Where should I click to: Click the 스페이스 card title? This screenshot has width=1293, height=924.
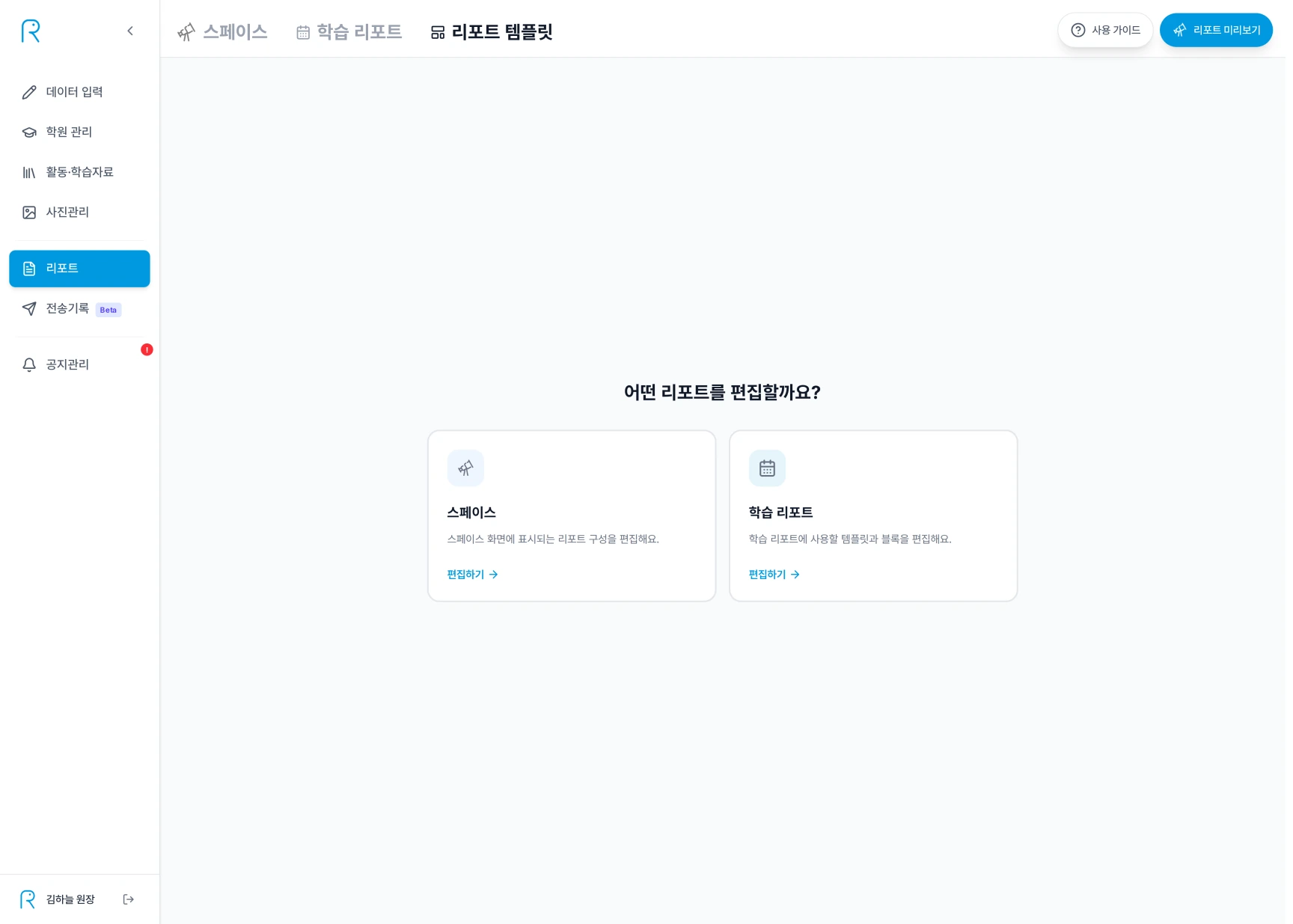coord(471,513)
